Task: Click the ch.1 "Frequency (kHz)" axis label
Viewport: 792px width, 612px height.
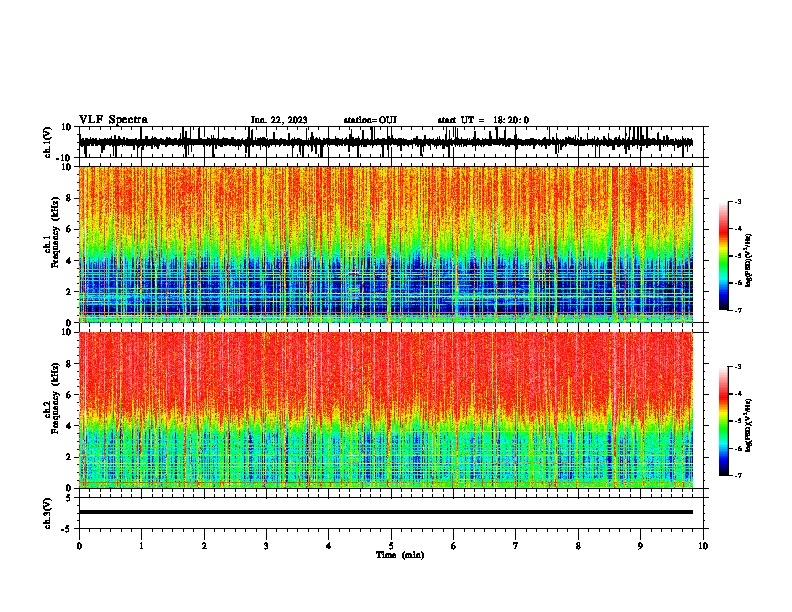Action: pos(56,232)
